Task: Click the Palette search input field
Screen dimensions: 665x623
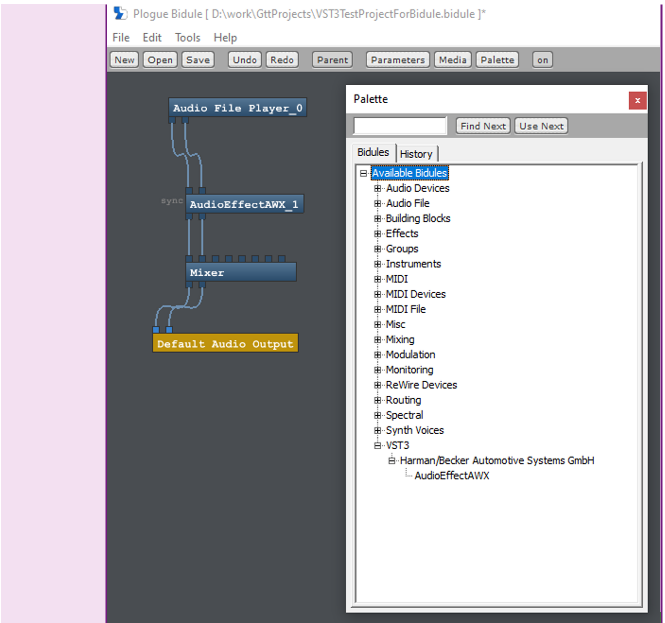Action: [400, 126]
